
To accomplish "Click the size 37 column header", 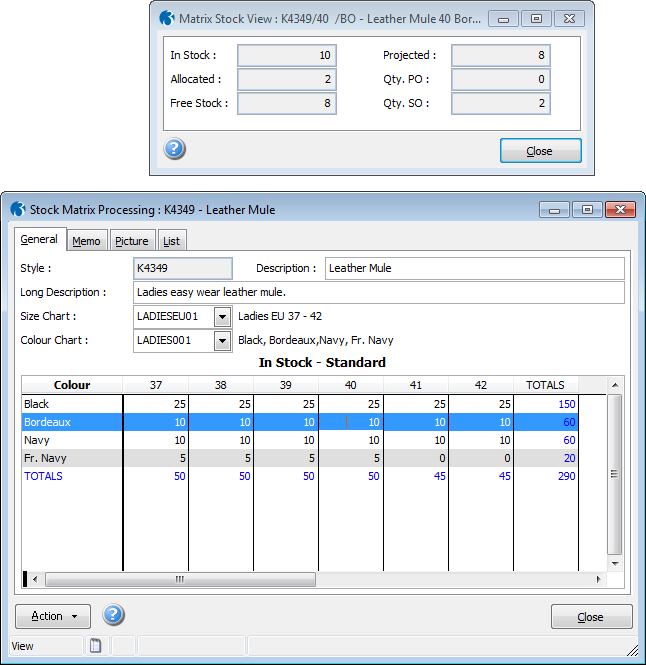I will tap(156, 385).
